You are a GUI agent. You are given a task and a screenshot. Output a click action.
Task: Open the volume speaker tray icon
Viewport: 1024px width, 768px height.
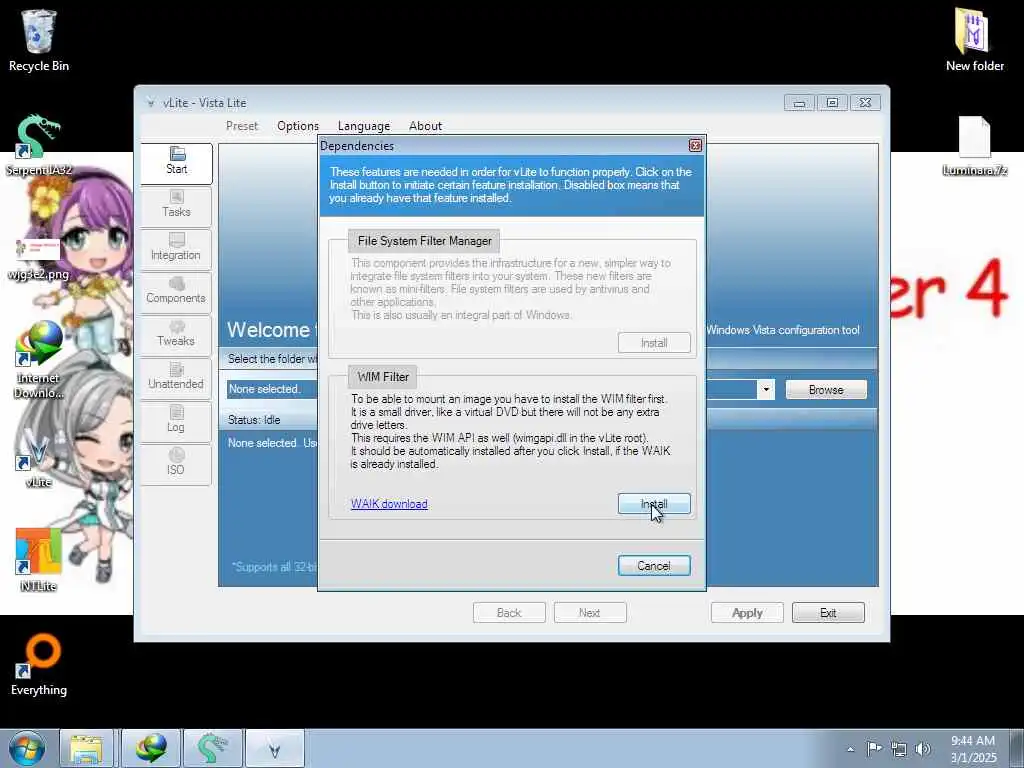coord(923,749)
